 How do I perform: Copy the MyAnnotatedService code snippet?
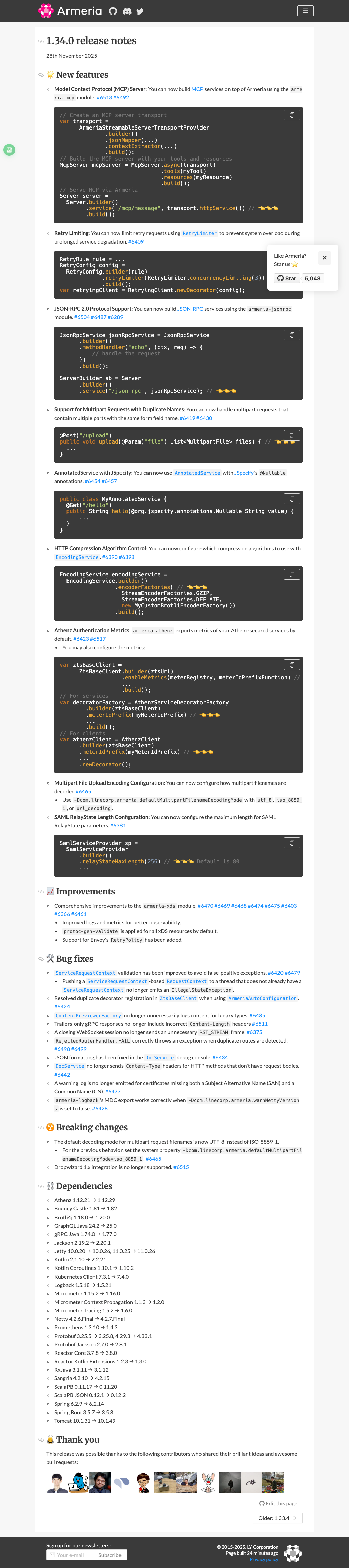pos(292,499)
